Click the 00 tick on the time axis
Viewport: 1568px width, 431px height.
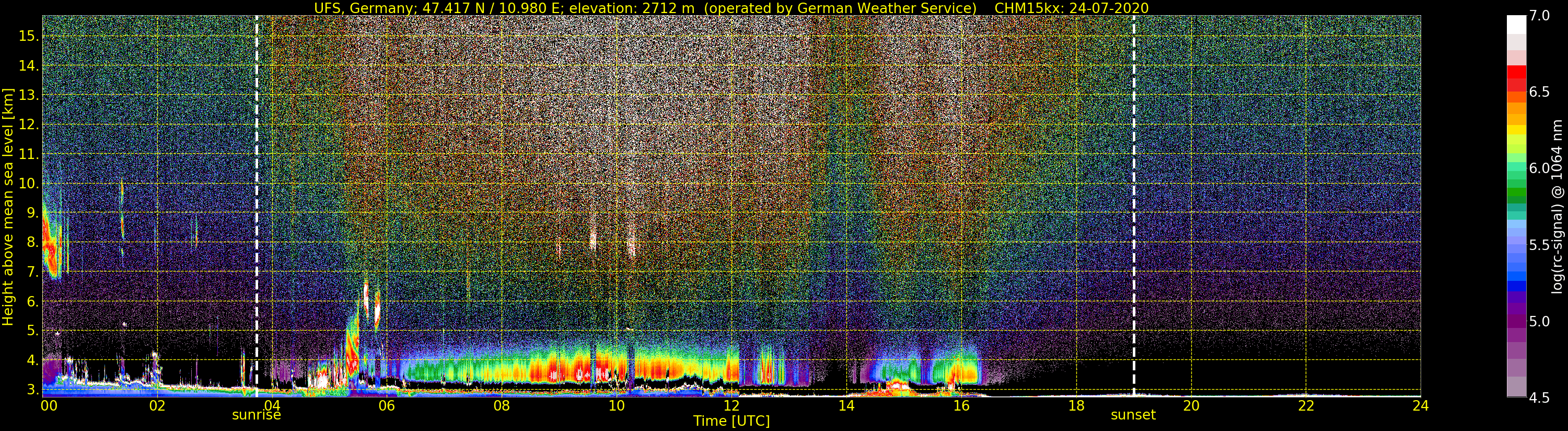click(49, 406)
